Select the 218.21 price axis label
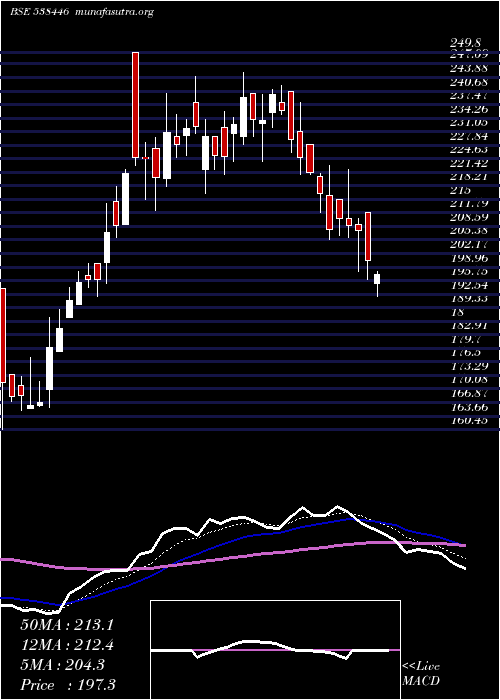The width and height of the screenshot is (500, 700). (469, 177)
